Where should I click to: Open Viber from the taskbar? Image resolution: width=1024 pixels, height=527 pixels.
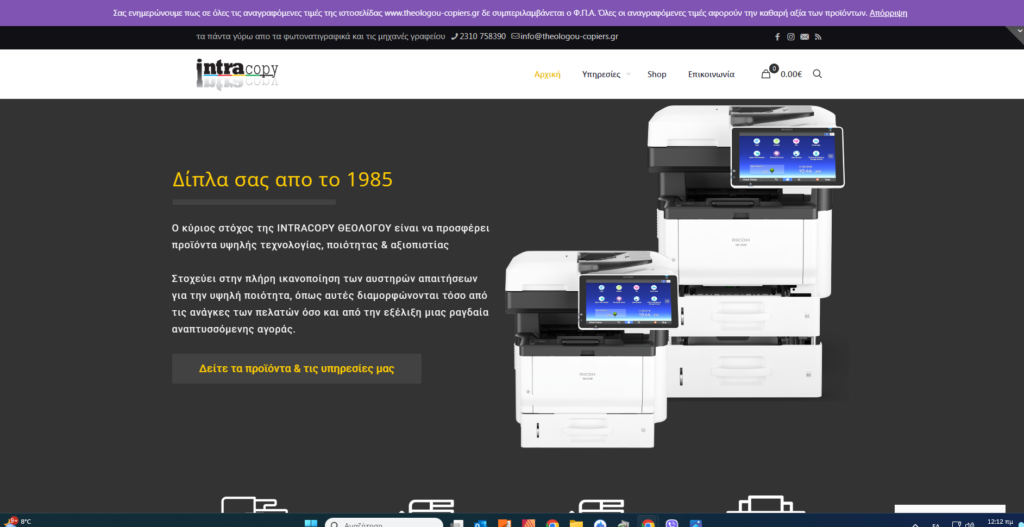(671, 524)
